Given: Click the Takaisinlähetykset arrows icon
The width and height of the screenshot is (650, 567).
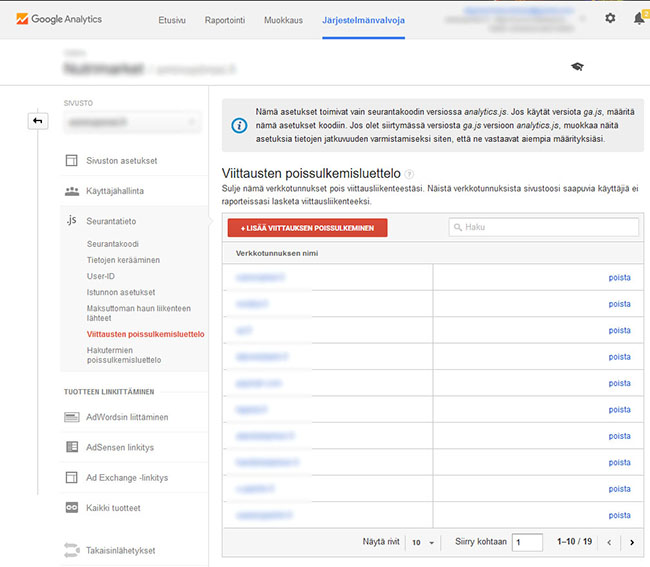Looking at the screenshot, I should [x=72, y=550].
